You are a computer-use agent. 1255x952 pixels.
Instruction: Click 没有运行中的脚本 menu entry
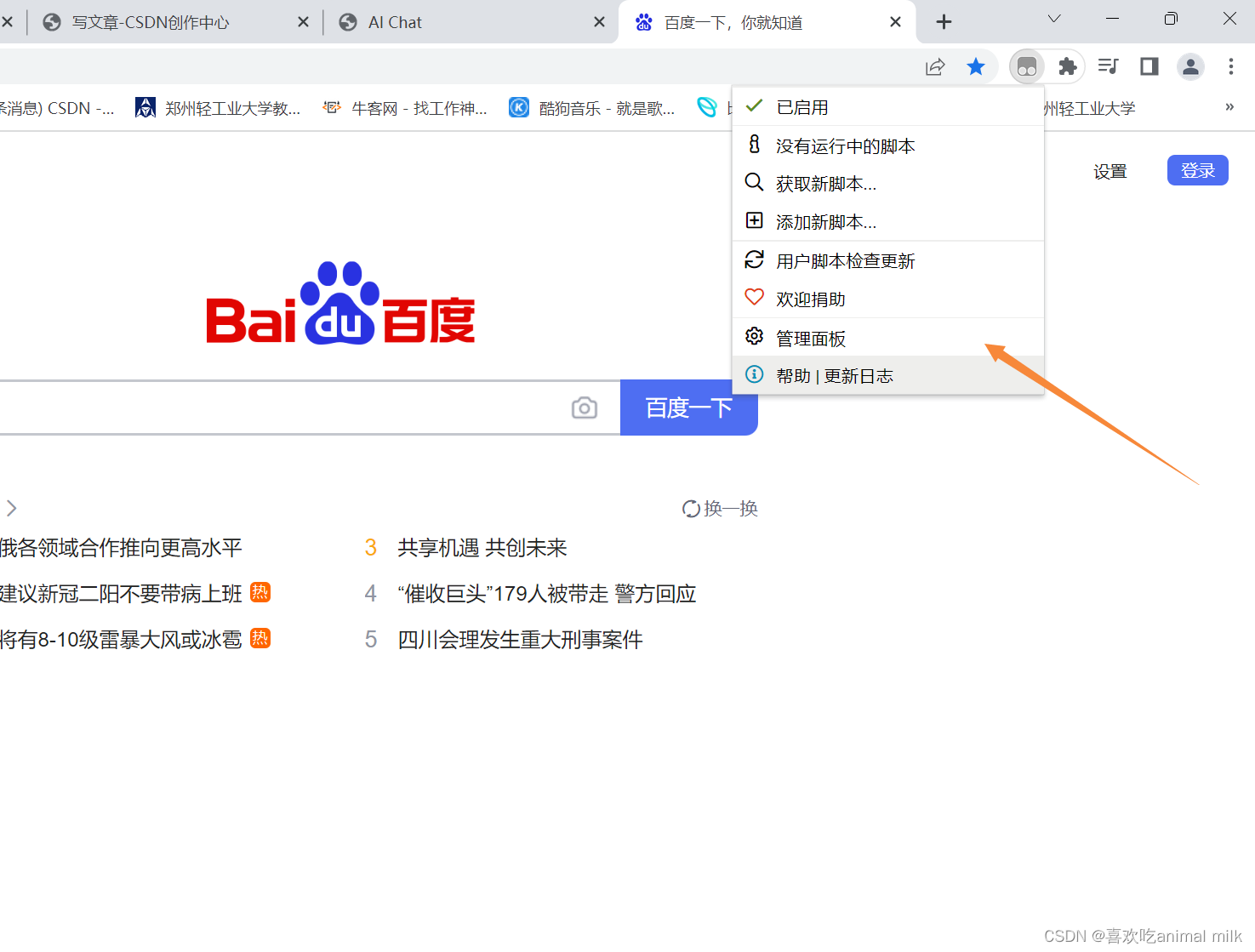888,145
